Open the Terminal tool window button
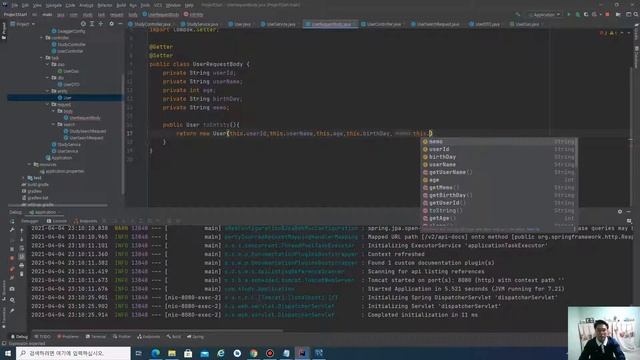 coord(96,337)
